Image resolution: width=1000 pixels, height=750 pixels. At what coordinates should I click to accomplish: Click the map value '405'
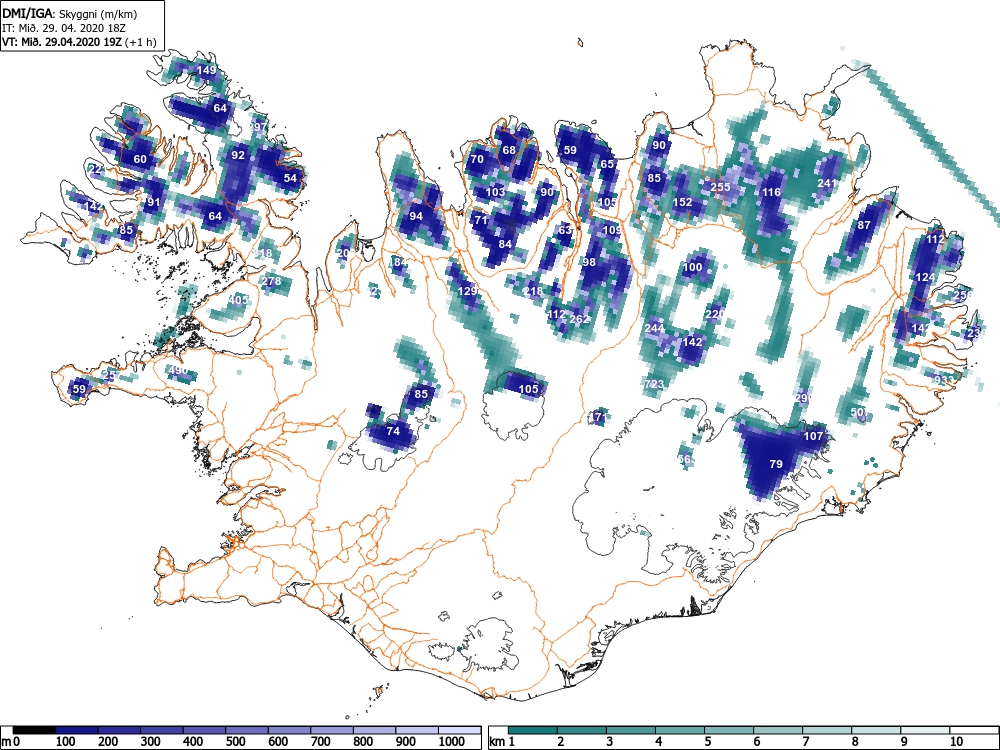(x=238, y=300)
